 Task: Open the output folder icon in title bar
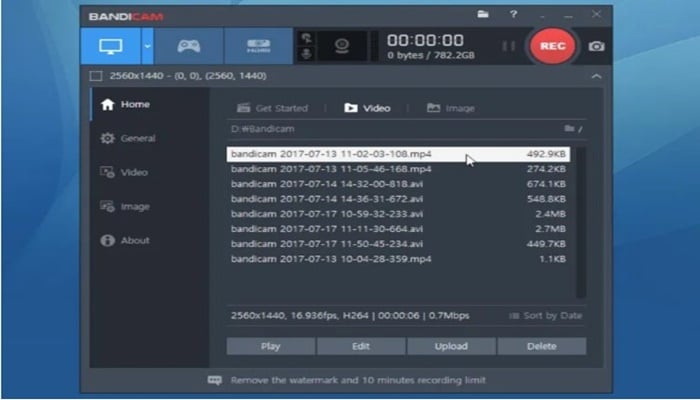point(483,14)
